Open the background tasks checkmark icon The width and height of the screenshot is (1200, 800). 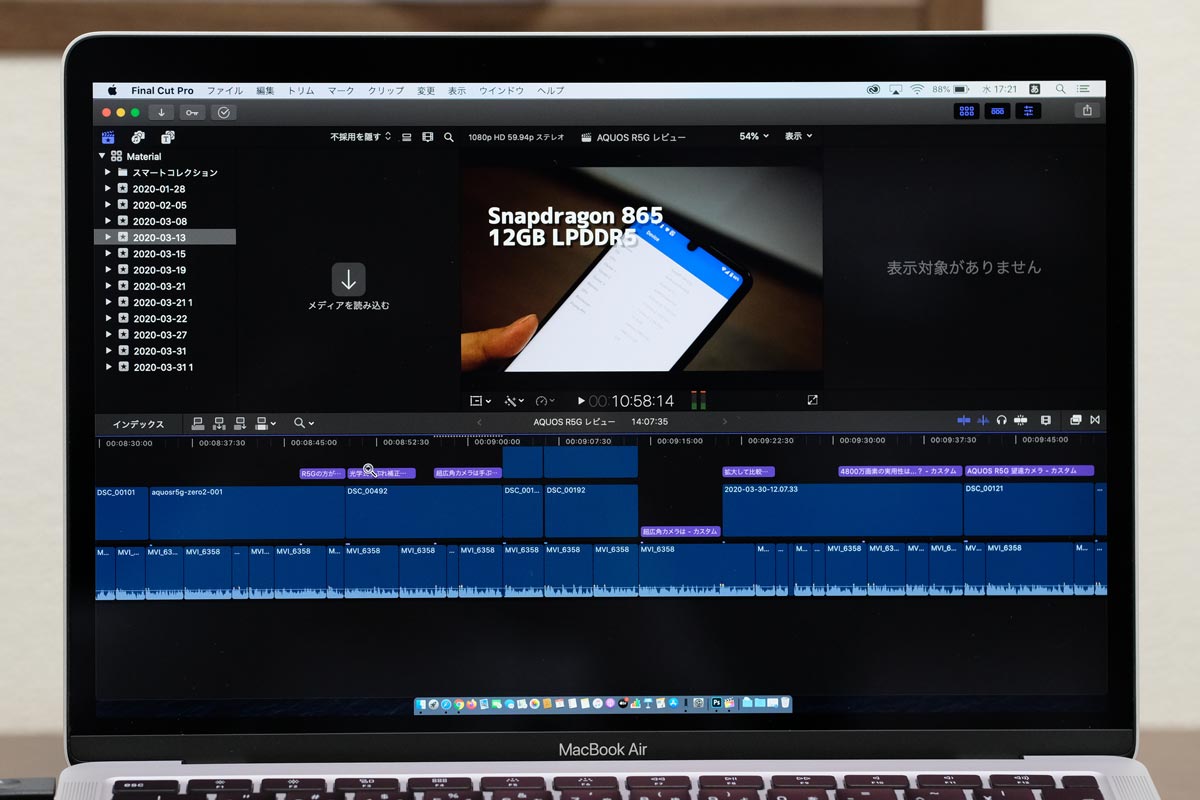[224, 112]
